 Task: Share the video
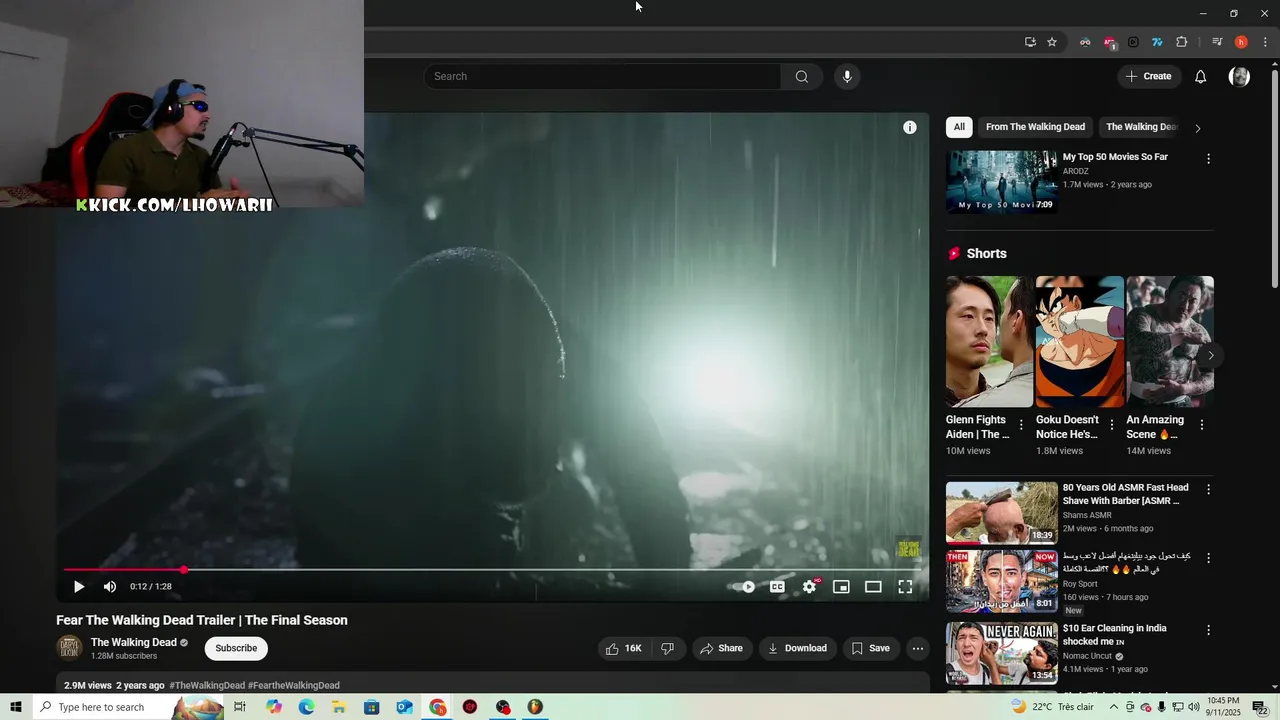pyautogui.click(x=722, y=648)
